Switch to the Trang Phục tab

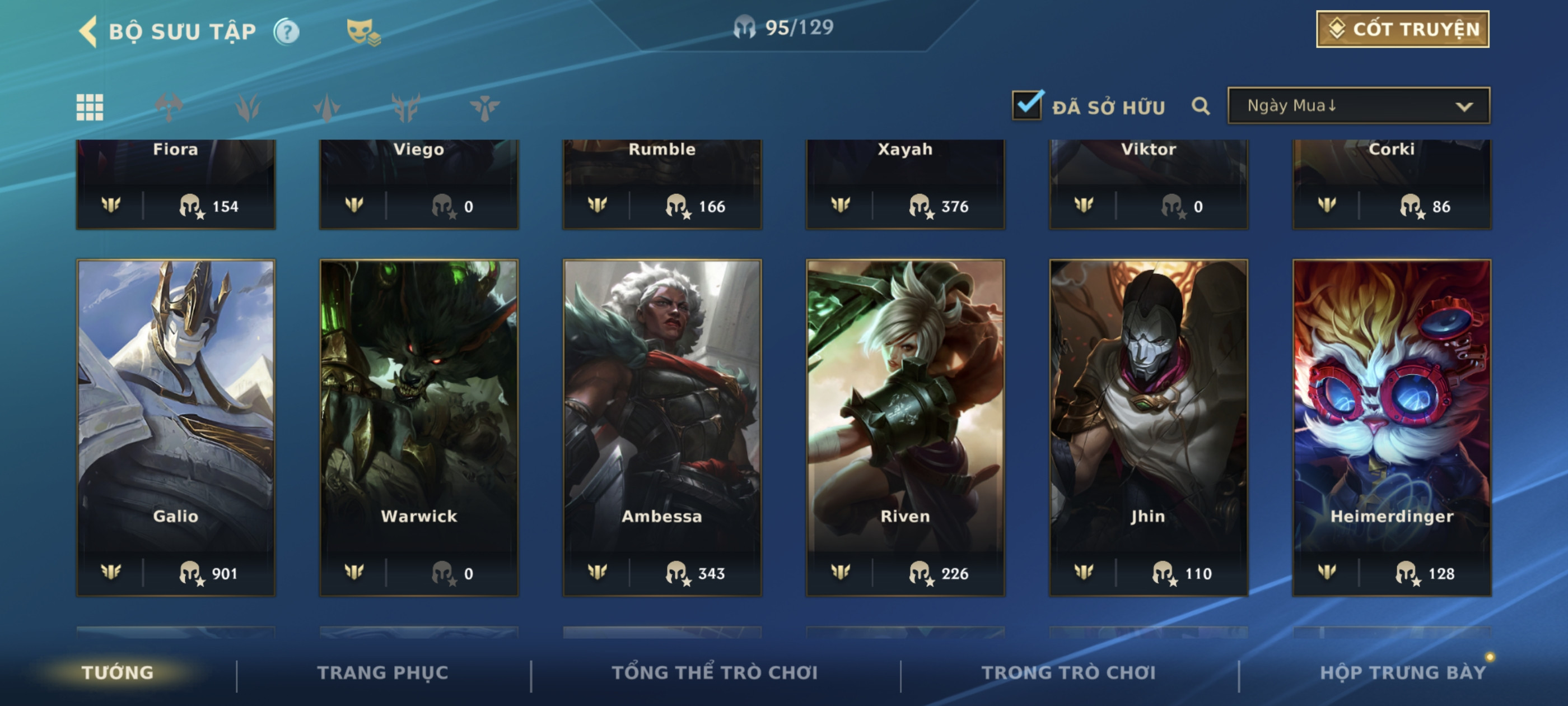(382, 672)
